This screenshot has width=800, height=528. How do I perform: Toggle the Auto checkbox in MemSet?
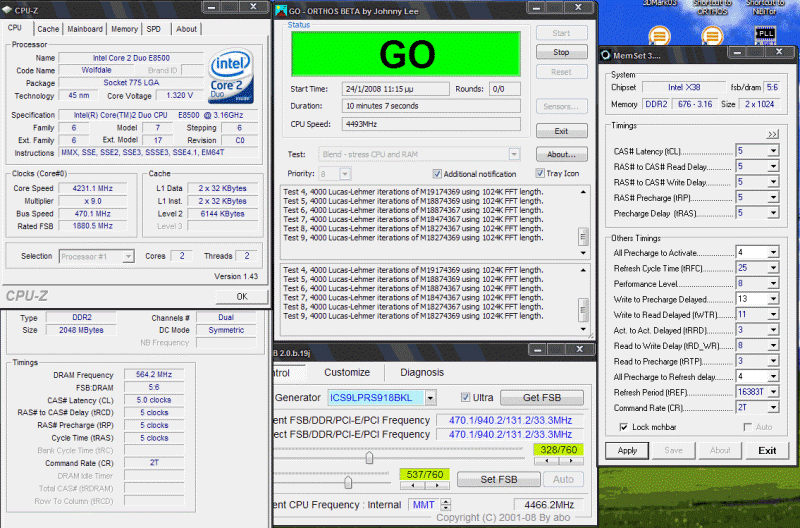click(748, 427)
